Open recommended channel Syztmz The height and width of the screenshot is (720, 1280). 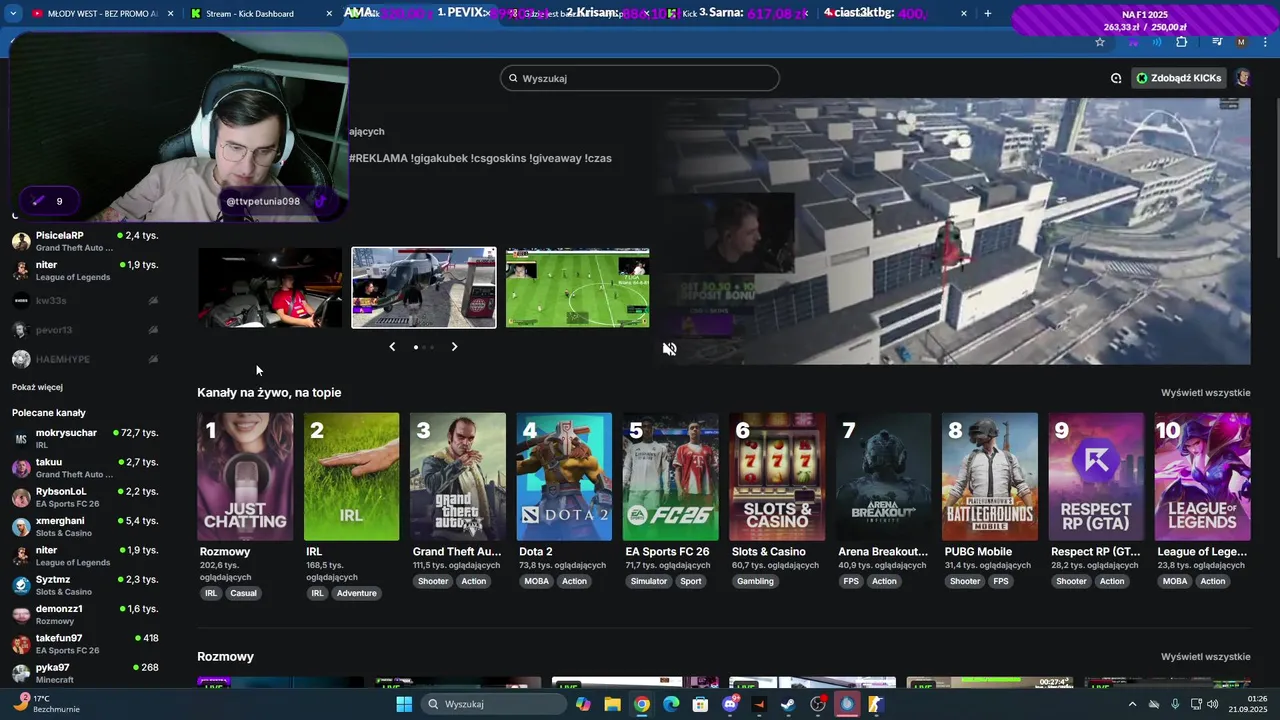coord(85,585)
